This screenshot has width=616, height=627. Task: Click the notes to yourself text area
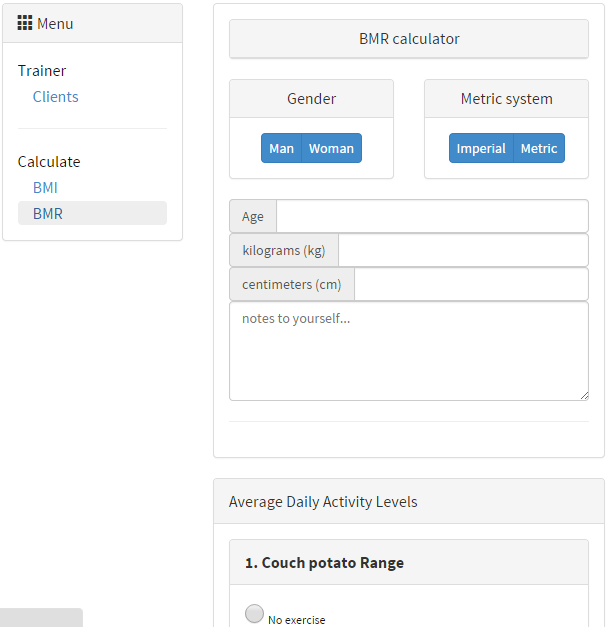pyautogui.click(x=408, y=350)
